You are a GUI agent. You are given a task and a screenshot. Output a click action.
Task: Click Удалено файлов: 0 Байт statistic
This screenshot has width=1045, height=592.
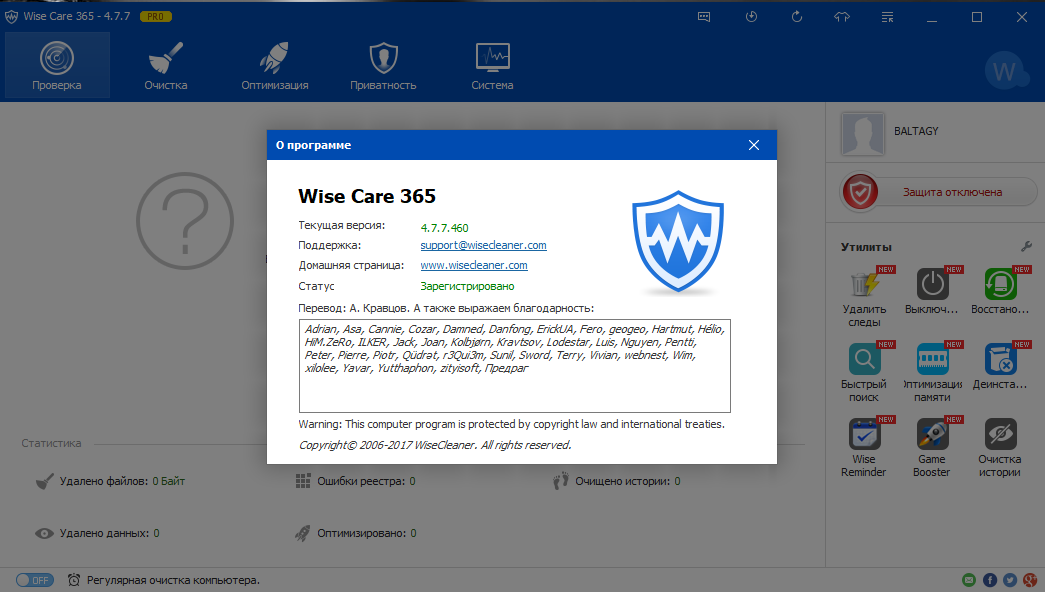coord(111,481)
